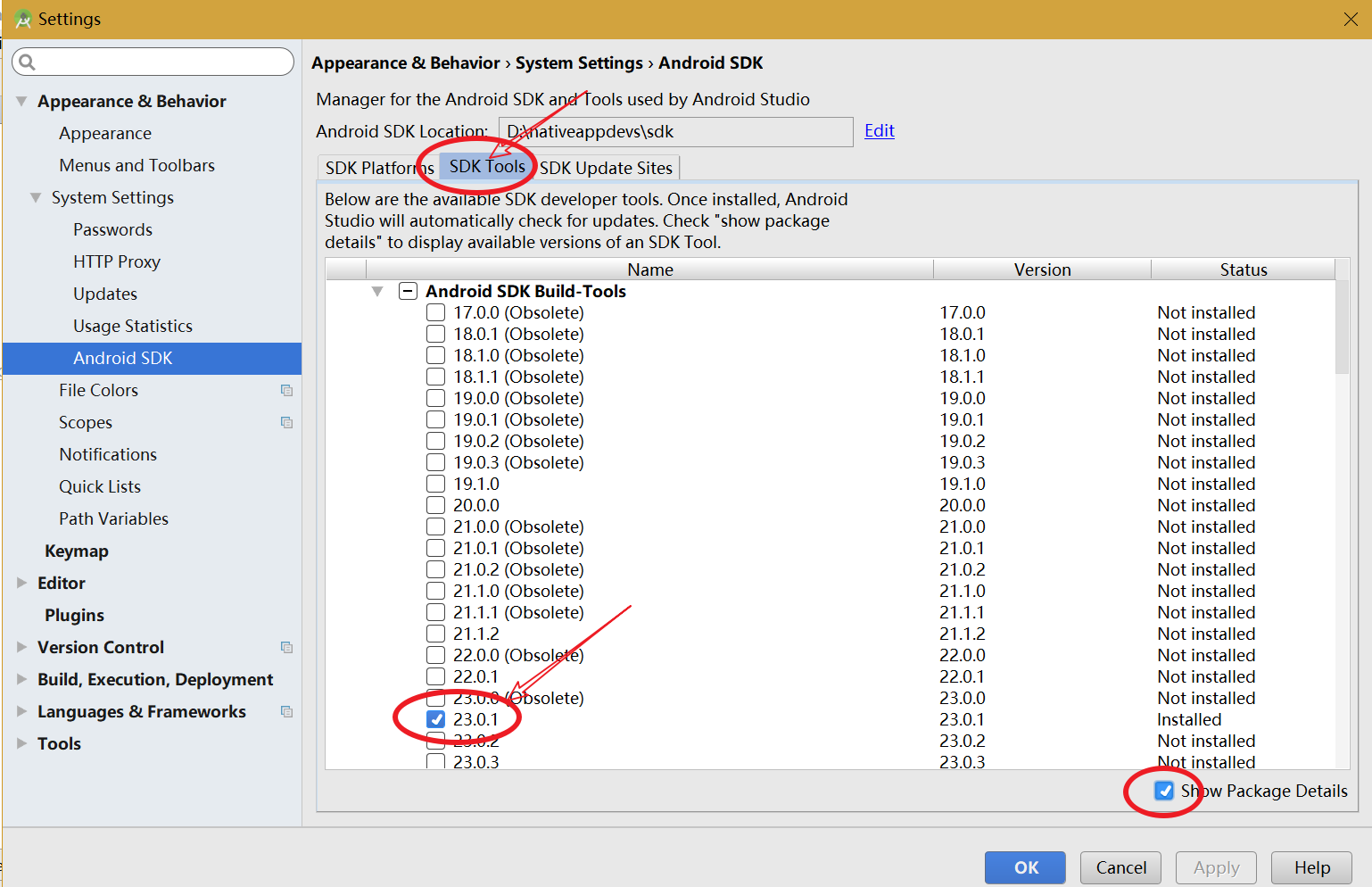Viewport: 1372px width, 887px height.
Task: Click the 'Installed' status of 23.0.1
Action: [1189, 719]
